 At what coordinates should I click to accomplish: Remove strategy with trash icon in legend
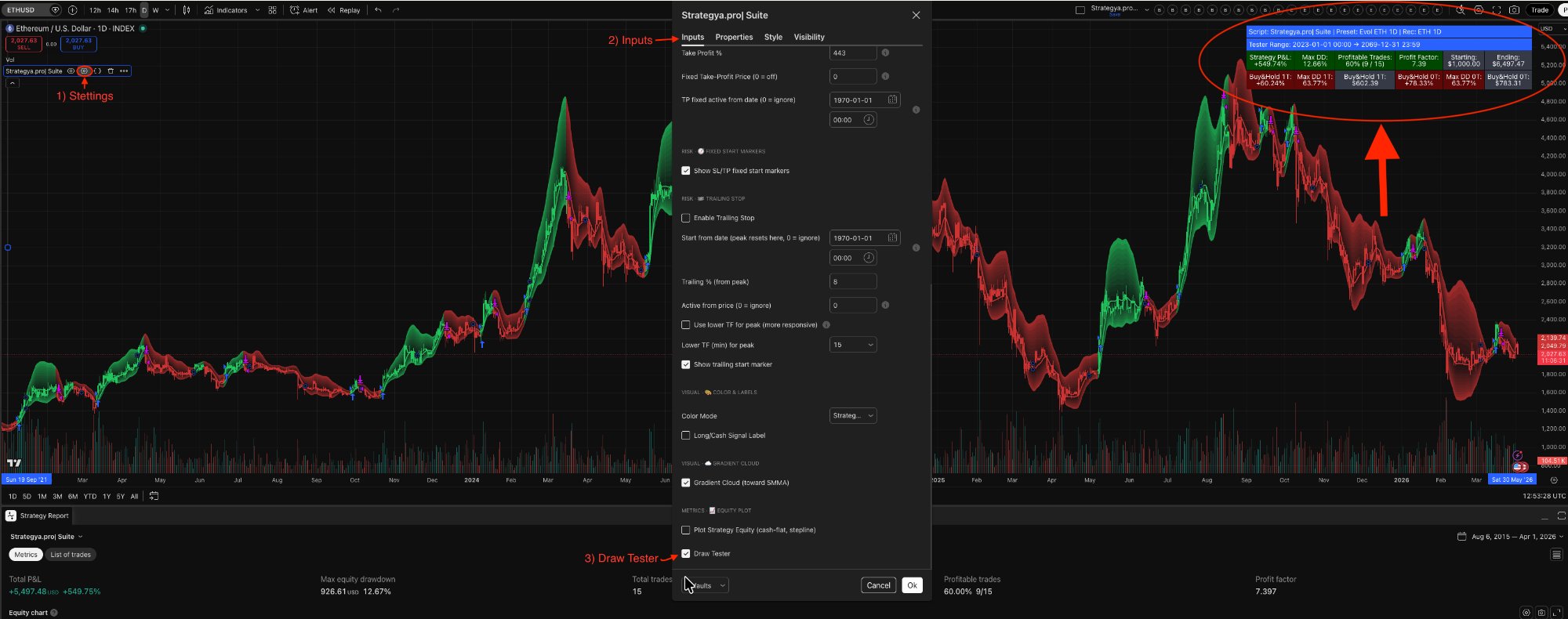(x=111, y=71)
